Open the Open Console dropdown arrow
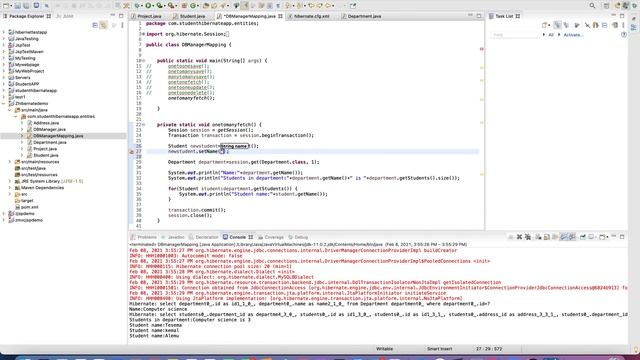This screenshot has height=360, width=640. pos(607,237)
